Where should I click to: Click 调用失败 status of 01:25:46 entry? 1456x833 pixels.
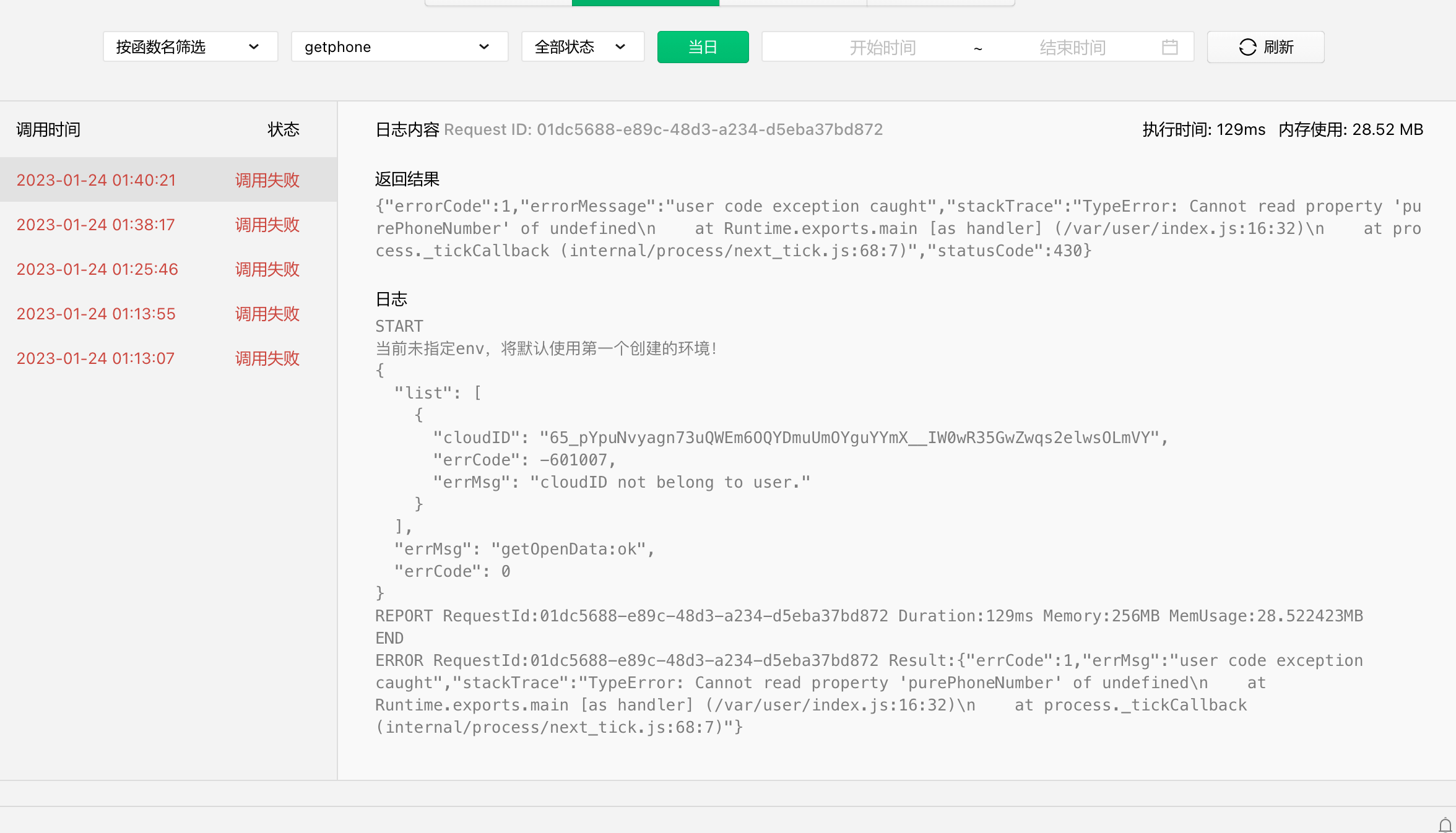tap(267, 269)
